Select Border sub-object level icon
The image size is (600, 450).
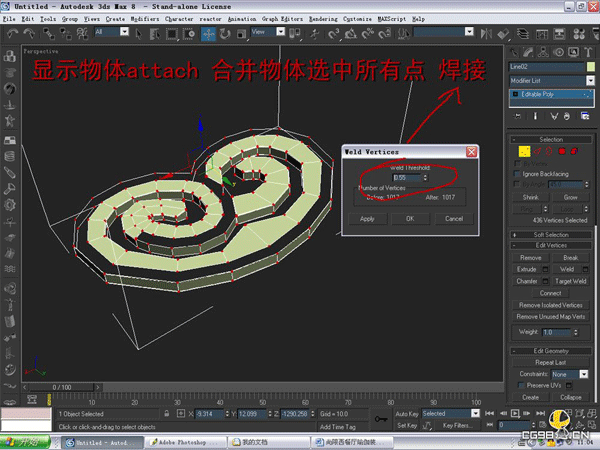point(549,152)
